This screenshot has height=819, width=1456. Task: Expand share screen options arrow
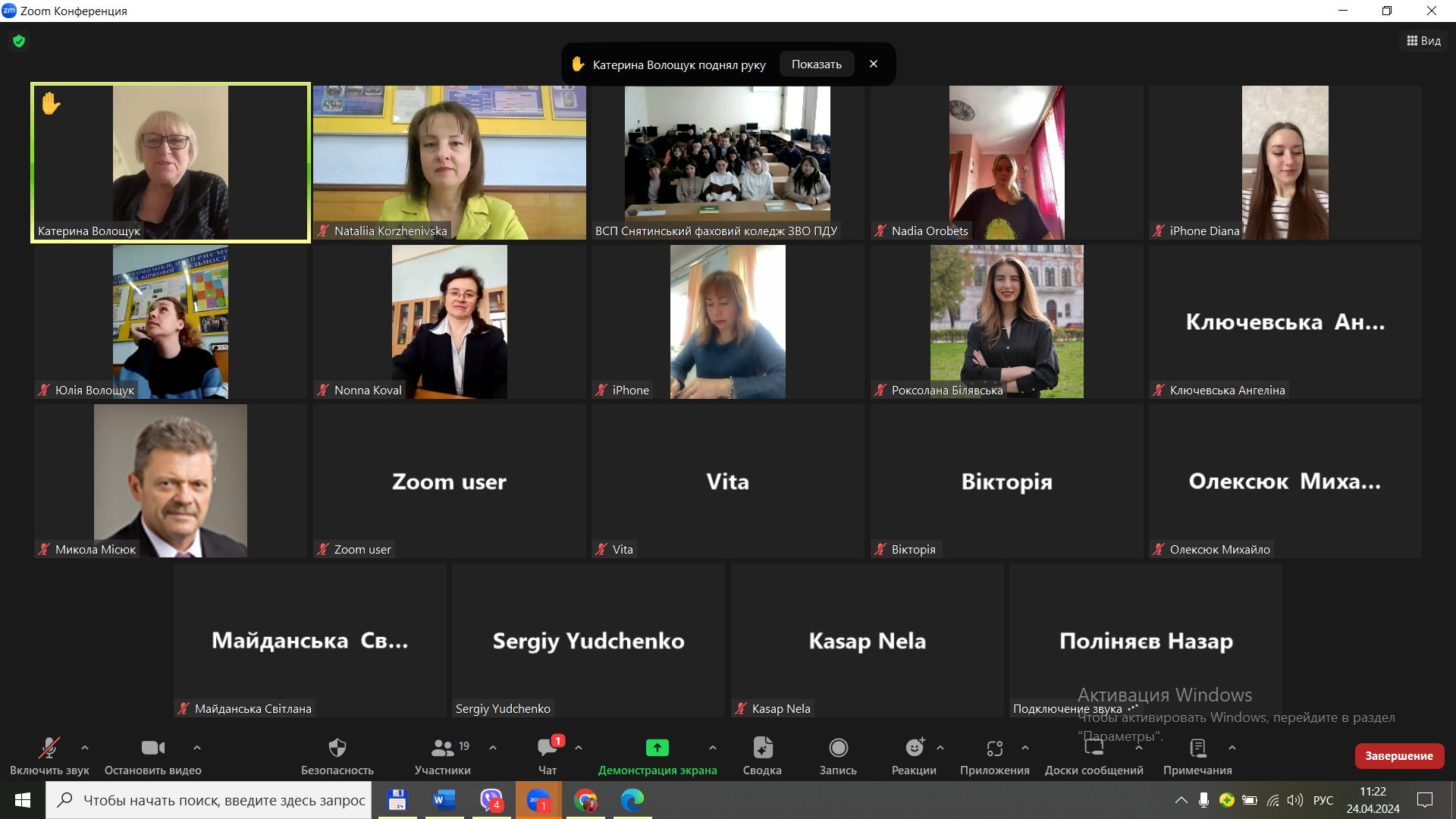click(713, 748)
